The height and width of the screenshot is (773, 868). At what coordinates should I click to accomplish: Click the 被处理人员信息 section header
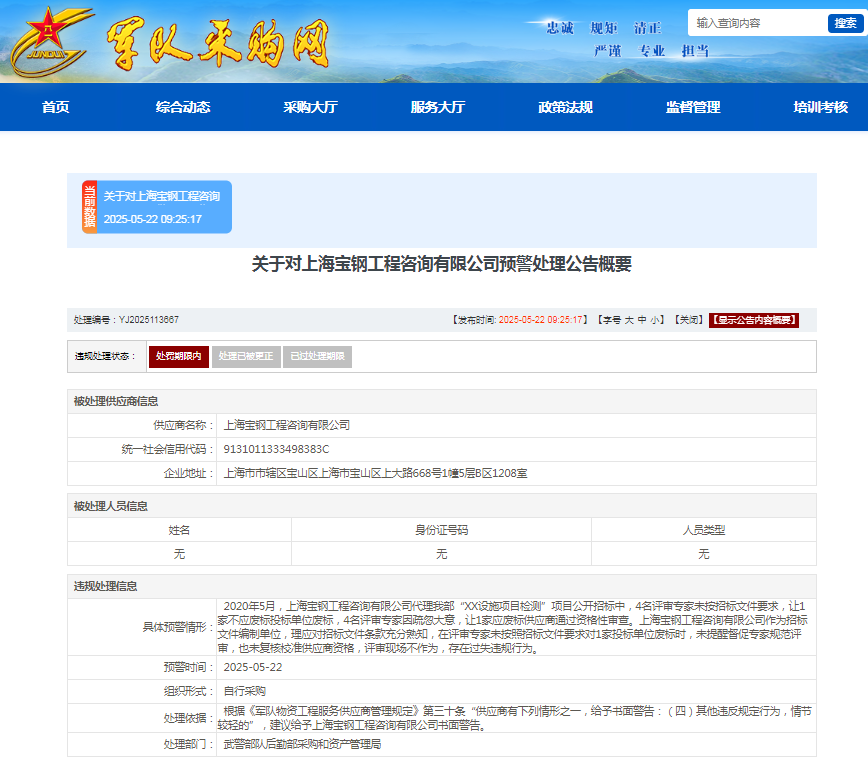point(442,506)
